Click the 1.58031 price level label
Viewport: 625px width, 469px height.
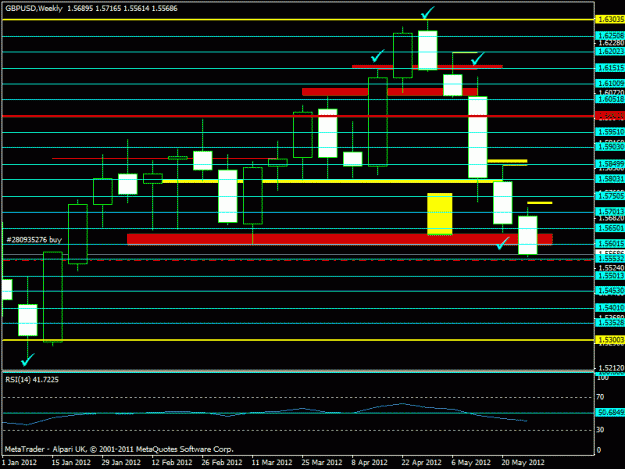[610, 179]
